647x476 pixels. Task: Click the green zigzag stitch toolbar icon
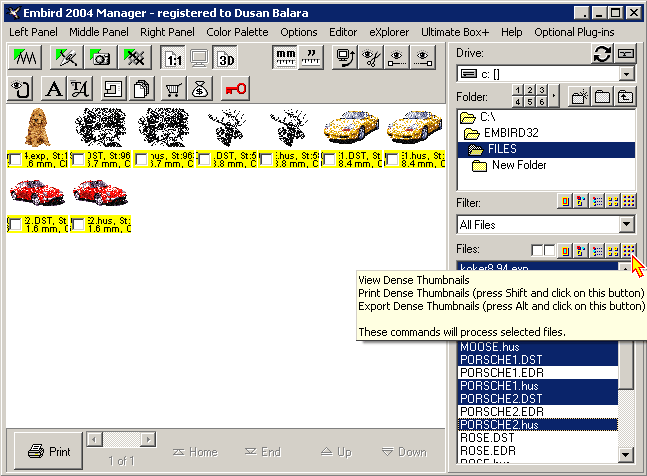pyautogui.click(x=25, y=58)
